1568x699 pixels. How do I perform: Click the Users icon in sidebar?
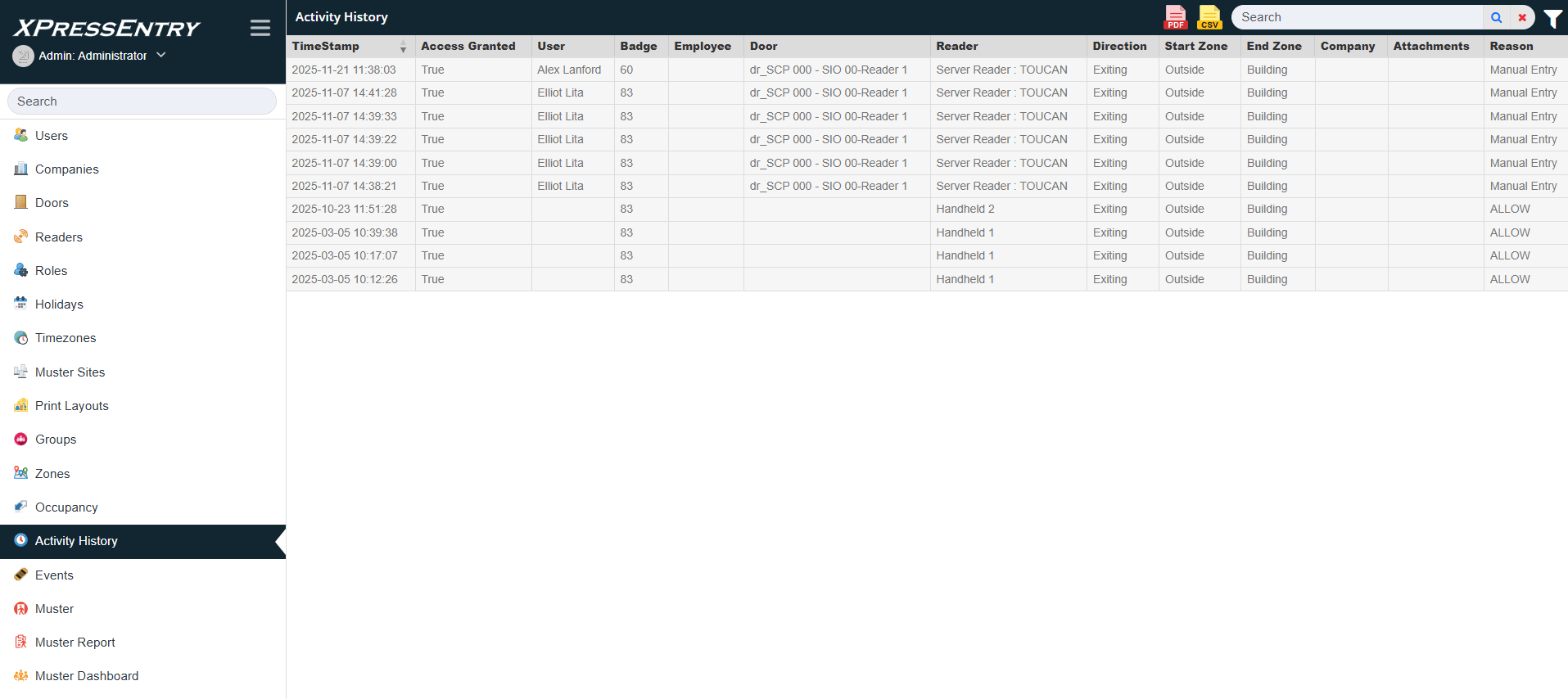[21, 135]
